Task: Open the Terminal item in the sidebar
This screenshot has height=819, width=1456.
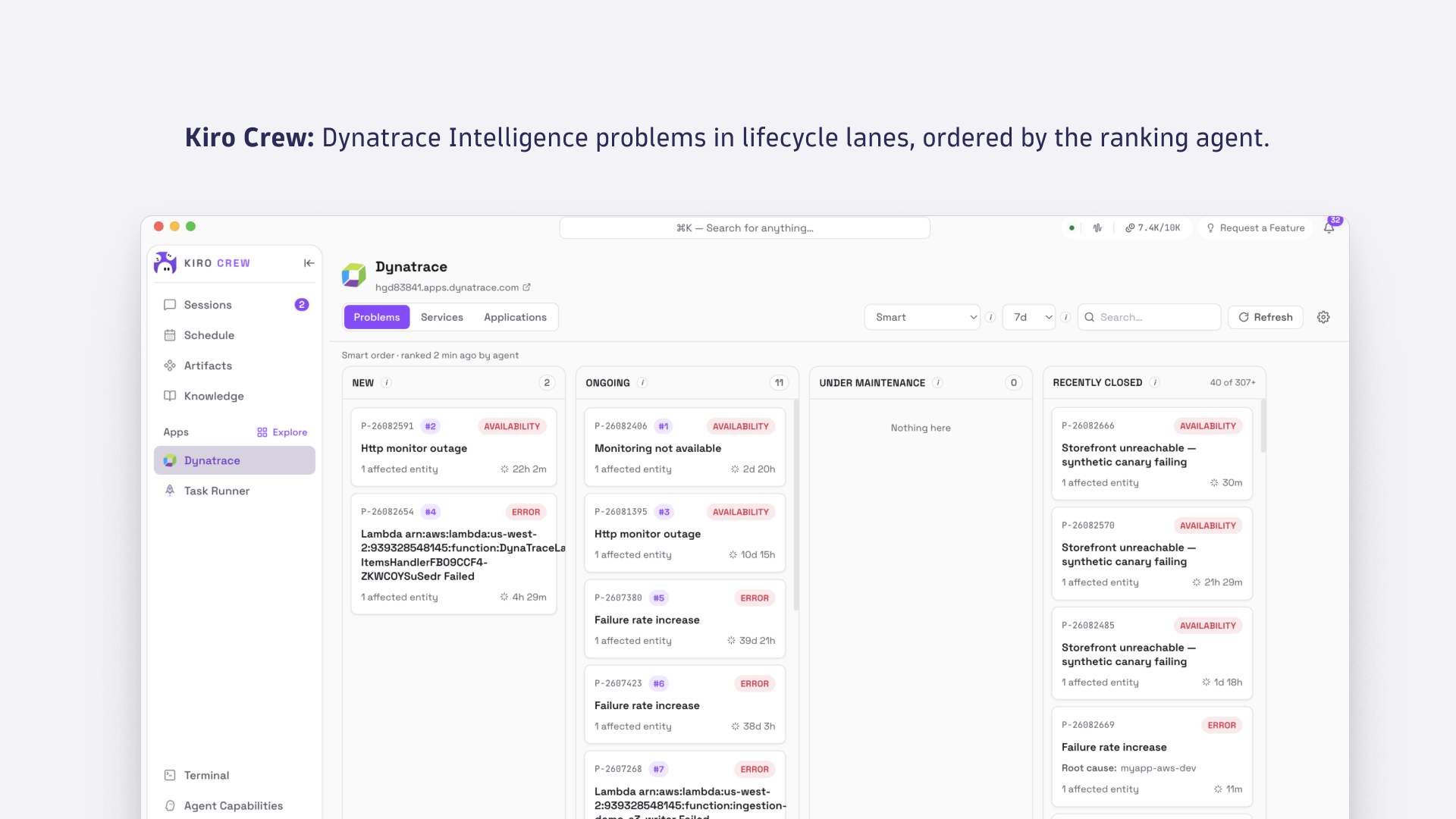Action: click(x=235, y=775)
